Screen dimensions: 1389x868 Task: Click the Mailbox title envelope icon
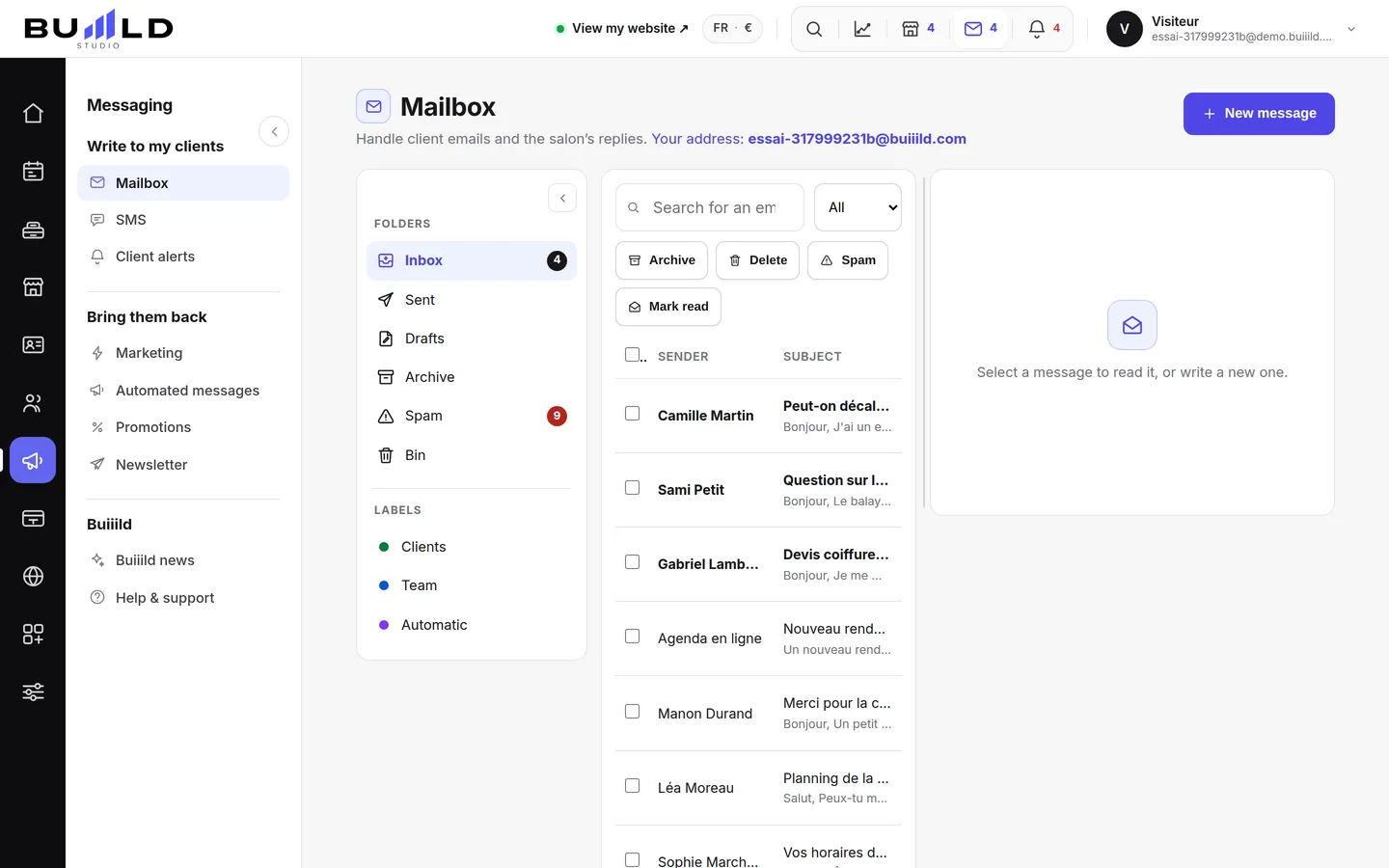[x=373, y=106]
